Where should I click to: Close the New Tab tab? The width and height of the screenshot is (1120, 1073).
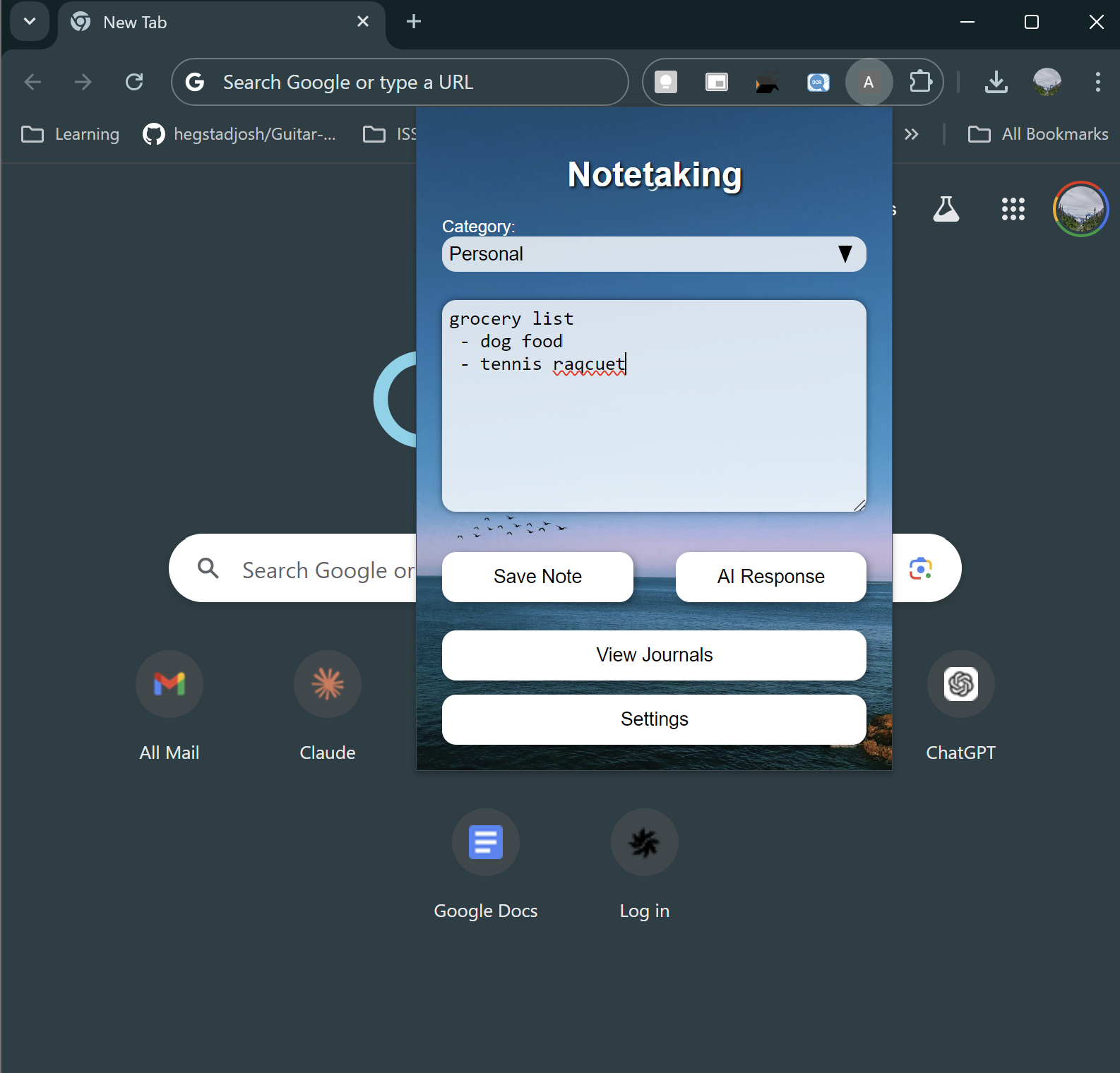(x=363, y=22)
